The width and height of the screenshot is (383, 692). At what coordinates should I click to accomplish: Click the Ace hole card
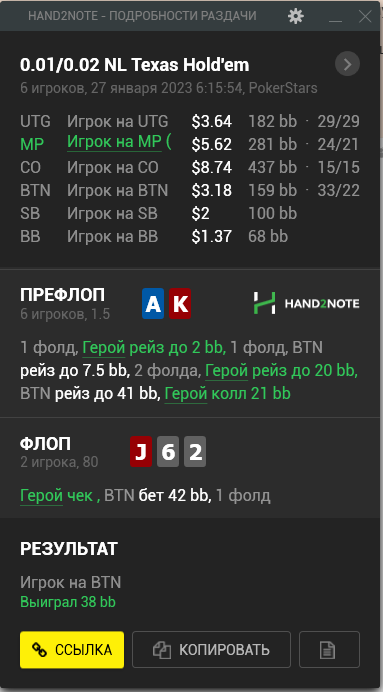tap(153, 304)
